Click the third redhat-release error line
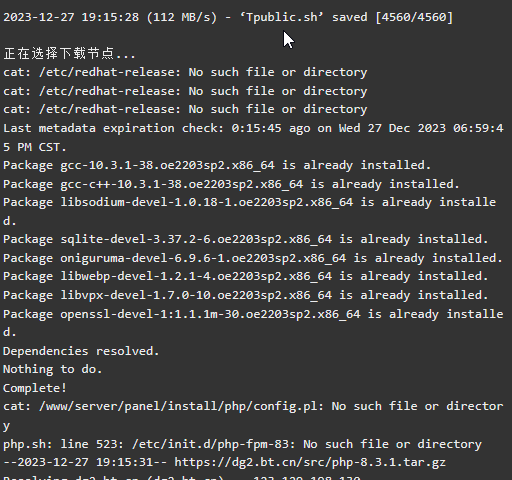The width and height of the screenshot is (512, 480). (x=185, y=109)
